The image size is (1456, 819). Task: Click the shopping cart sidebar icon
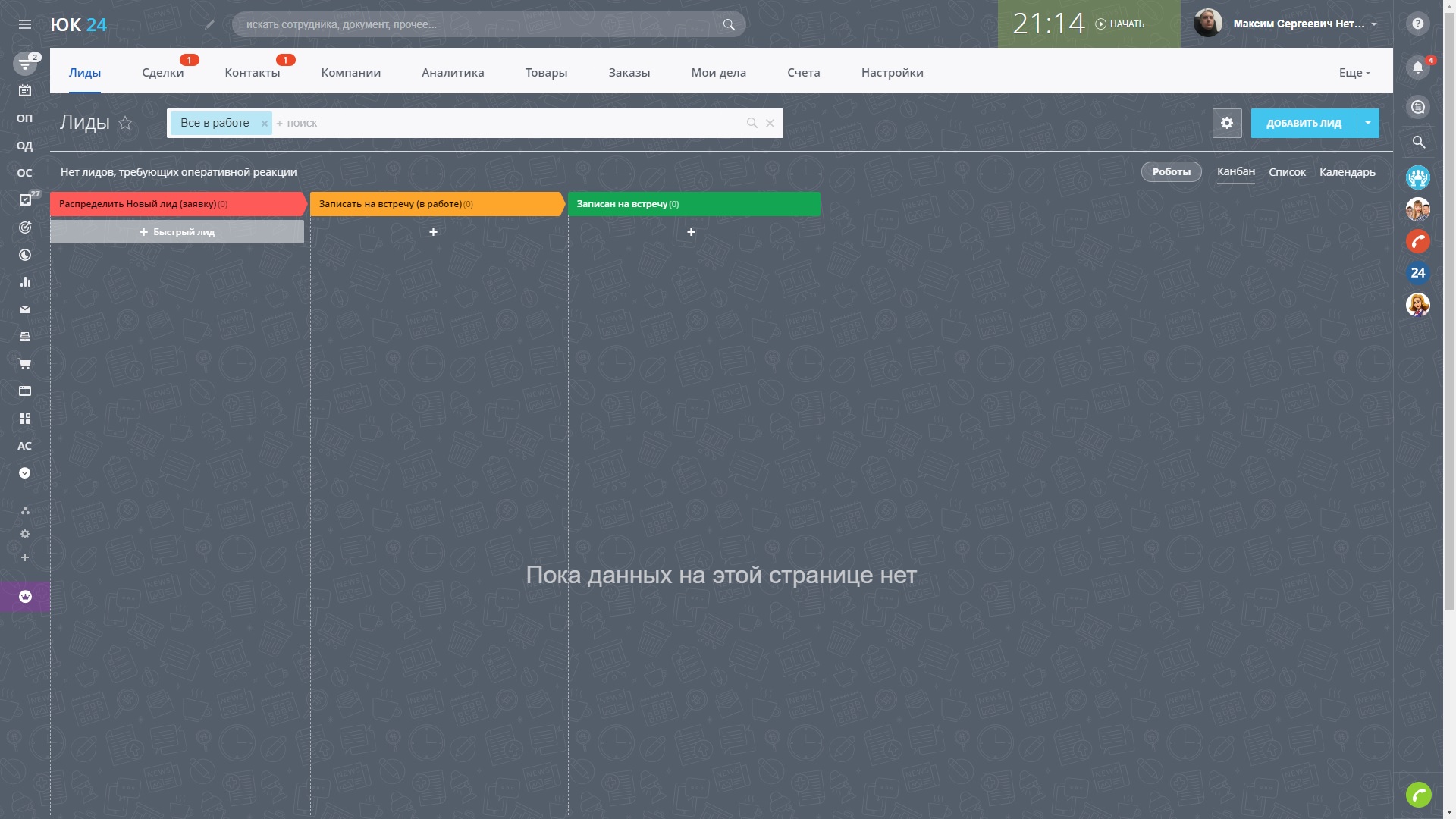(x=24, y=364)
